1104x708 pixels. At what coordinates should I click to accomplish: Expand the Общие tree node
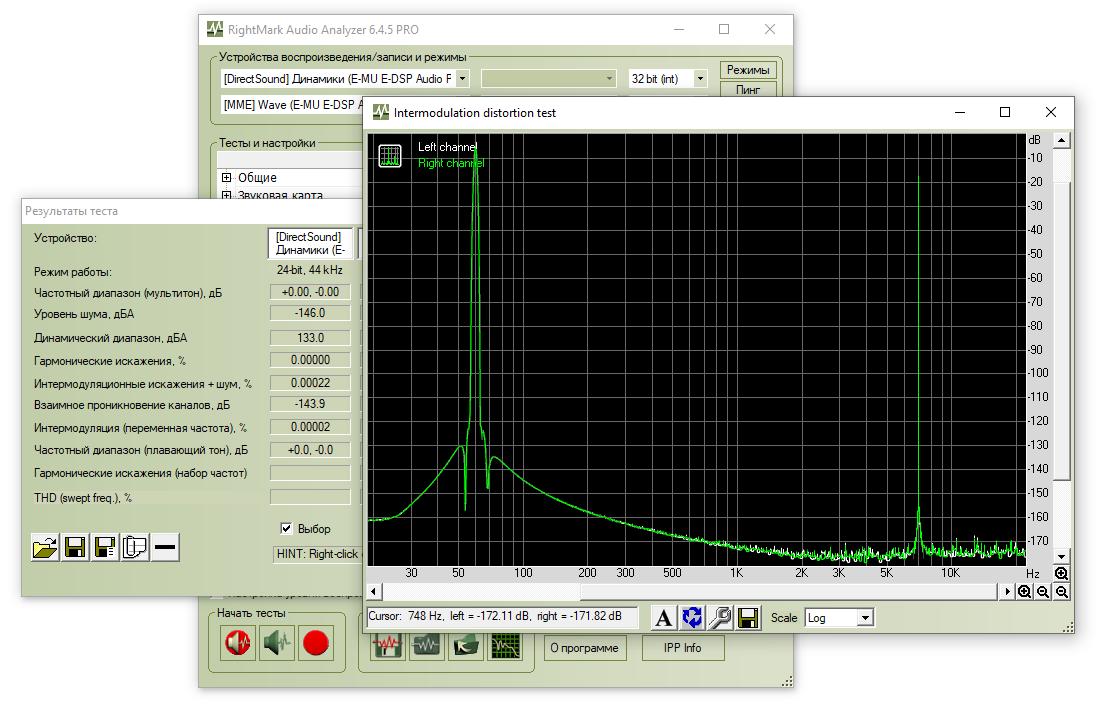(227, 177)
